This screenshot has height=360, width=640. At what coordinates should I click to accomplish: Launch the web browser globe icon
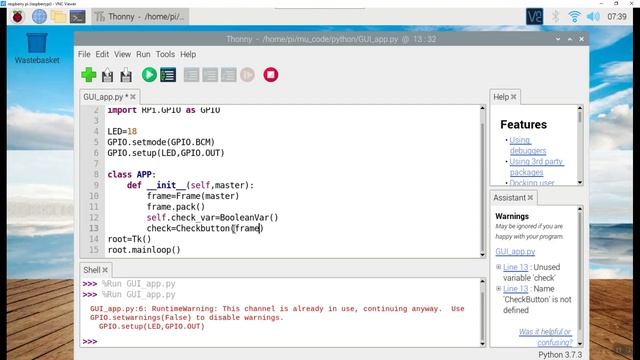[39, 17]
